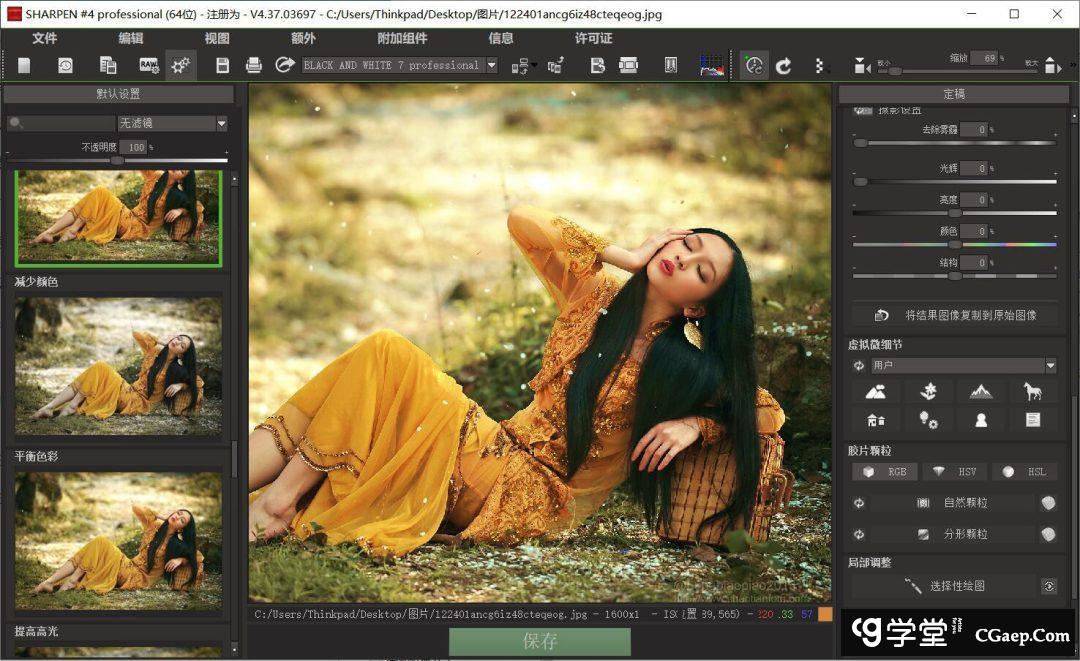Click the RAW settings icon in toolbar

148,66
